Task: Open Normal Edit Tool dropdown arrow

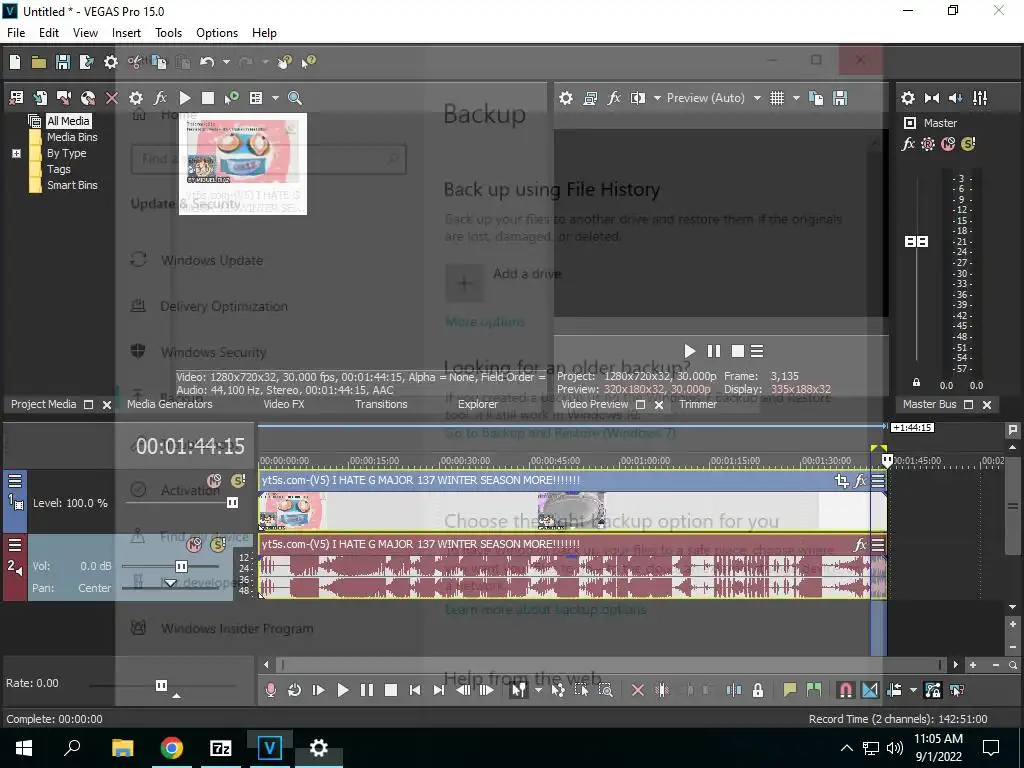Action: (x=538, y=690)
